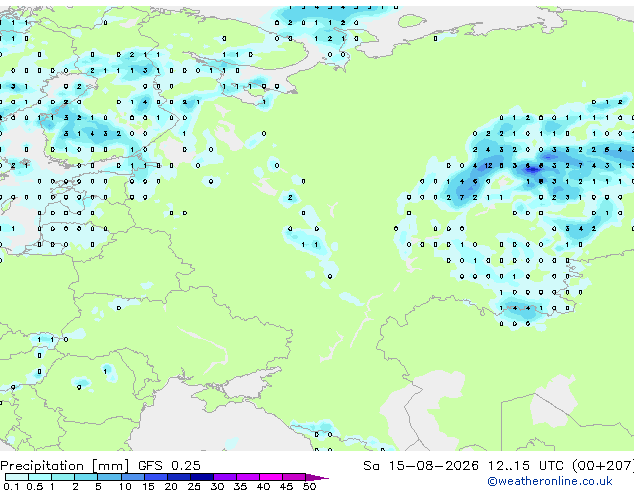634x490 pixels.
Task: Select the 30–35 mm purple legend swatch
Action: coord(225,477)
